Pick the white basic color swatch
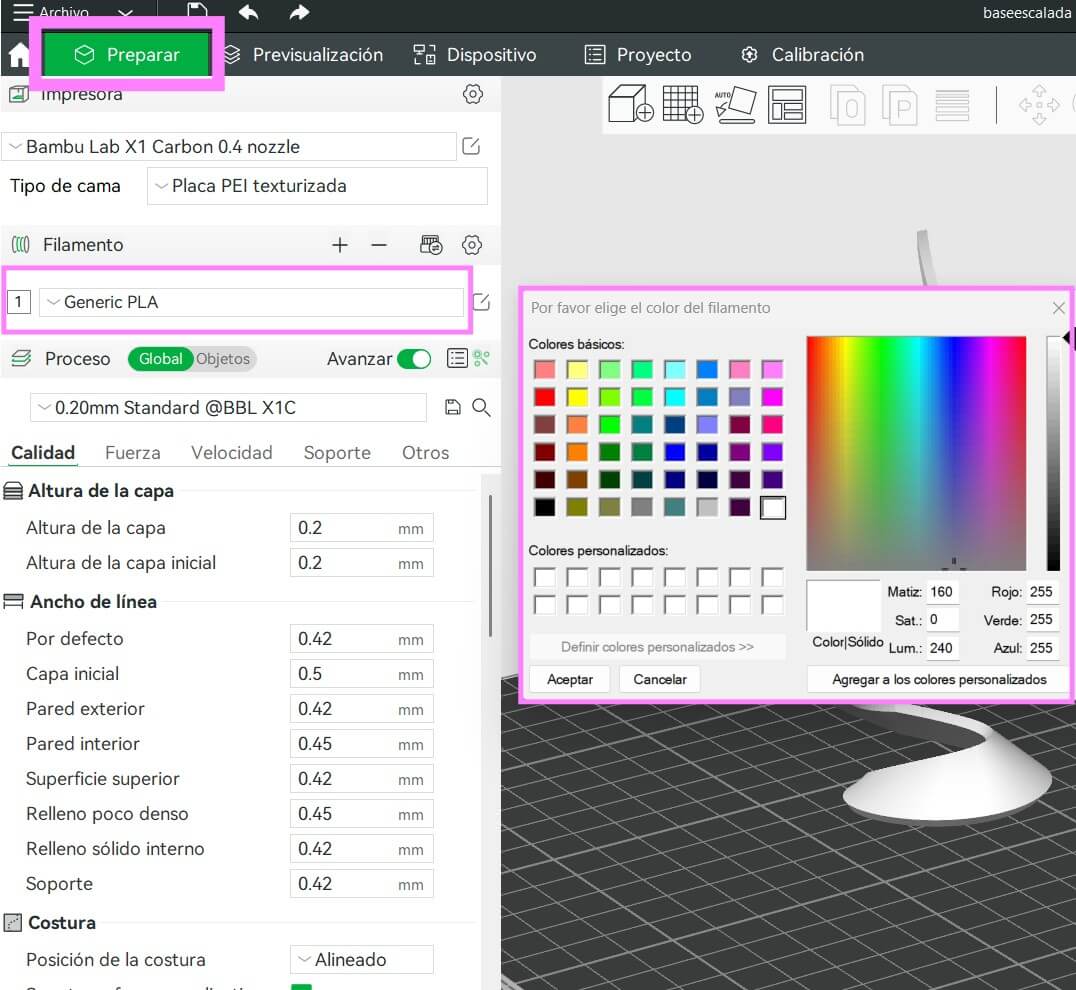The height and width of the screenshot is (990, 1076). click(773, 508)
